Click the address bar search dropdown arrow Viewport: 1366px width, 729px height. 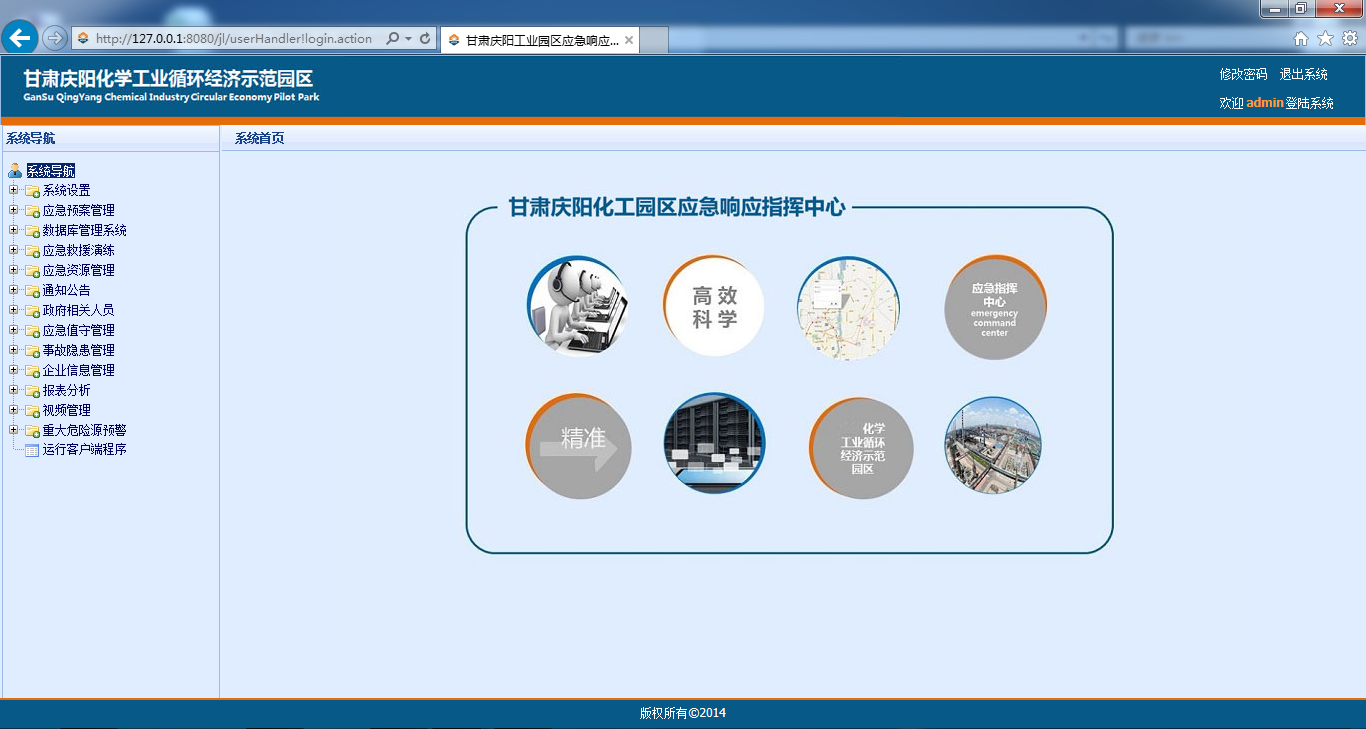click(408, 38)
